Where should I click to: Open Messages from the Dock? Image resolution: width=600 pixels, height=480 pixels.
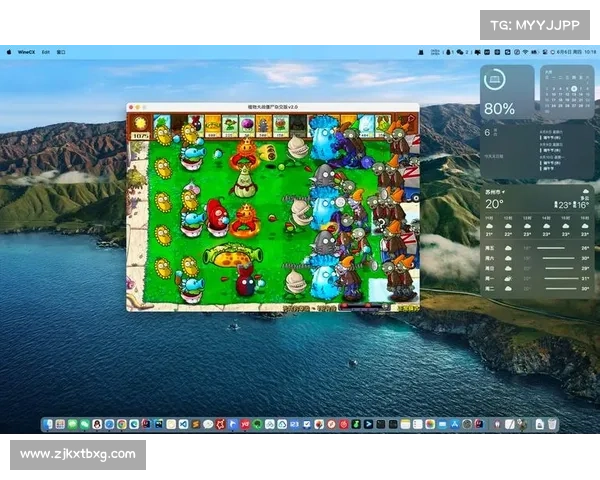click(x=72, y=424)
